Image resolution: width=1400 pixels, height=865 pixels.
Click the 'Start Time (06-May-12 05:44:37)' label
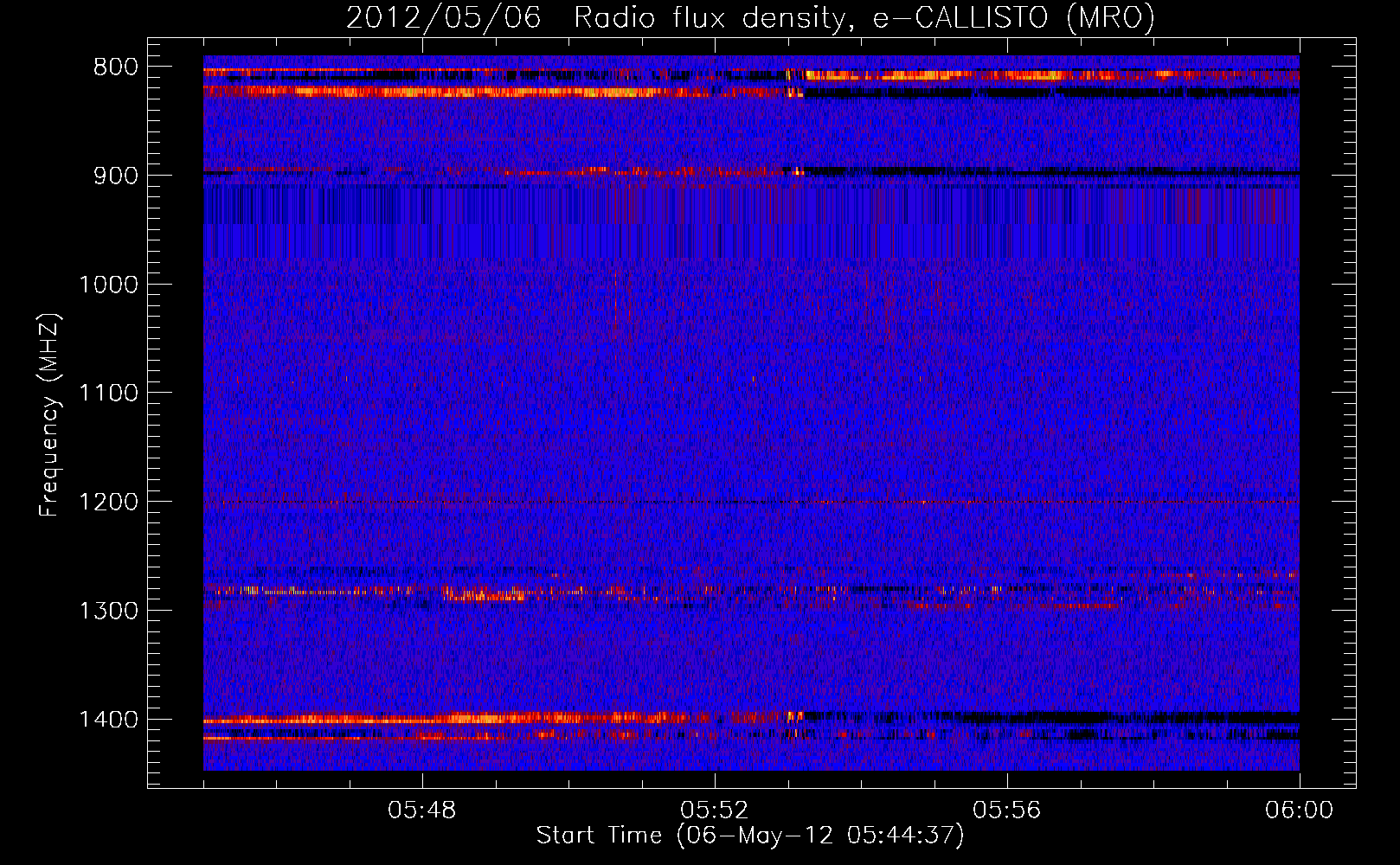(x=750, y=836)
